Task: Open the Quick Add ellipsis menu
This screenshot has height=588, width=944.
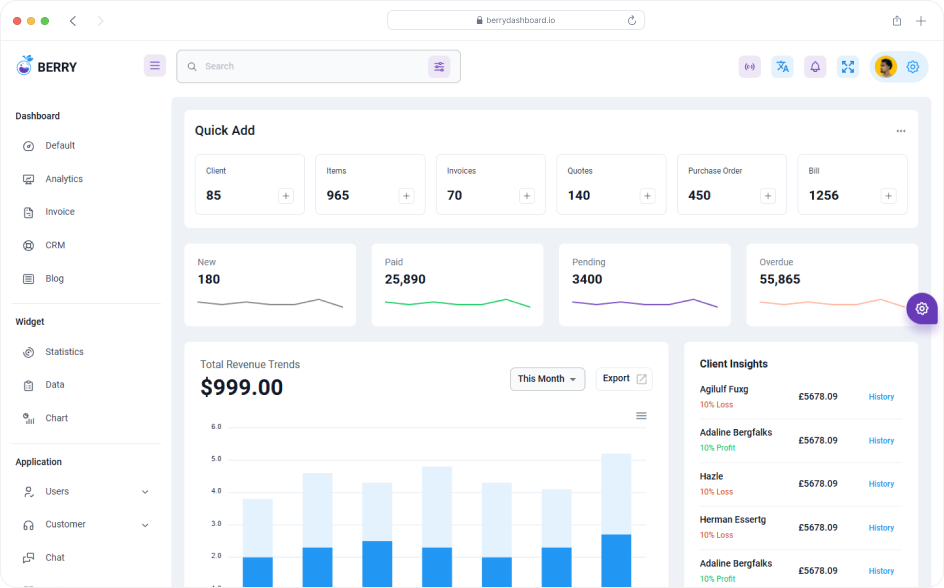Action: (900, 130)
